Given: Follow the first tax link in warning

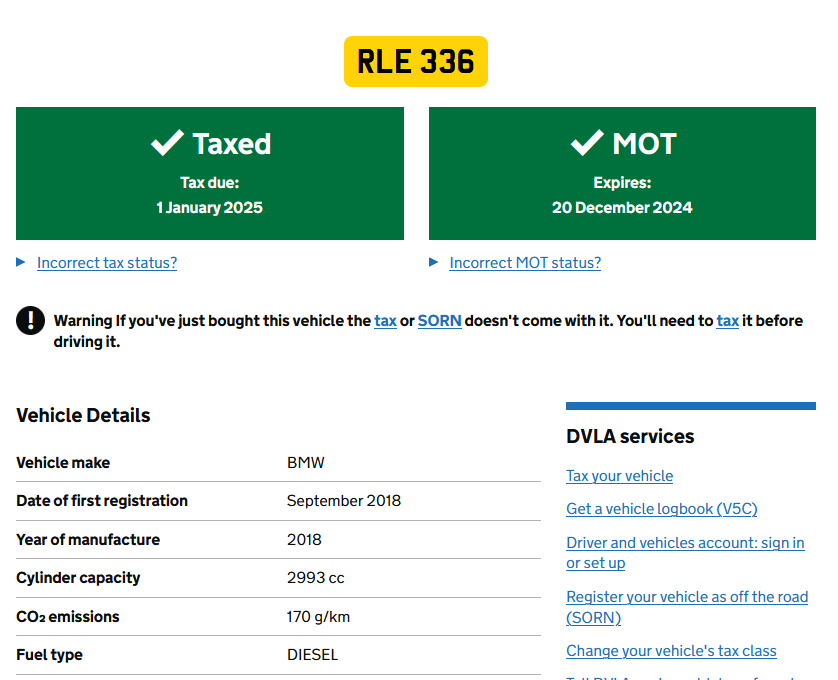Looking at the screenshot, I should coord(385,321).
